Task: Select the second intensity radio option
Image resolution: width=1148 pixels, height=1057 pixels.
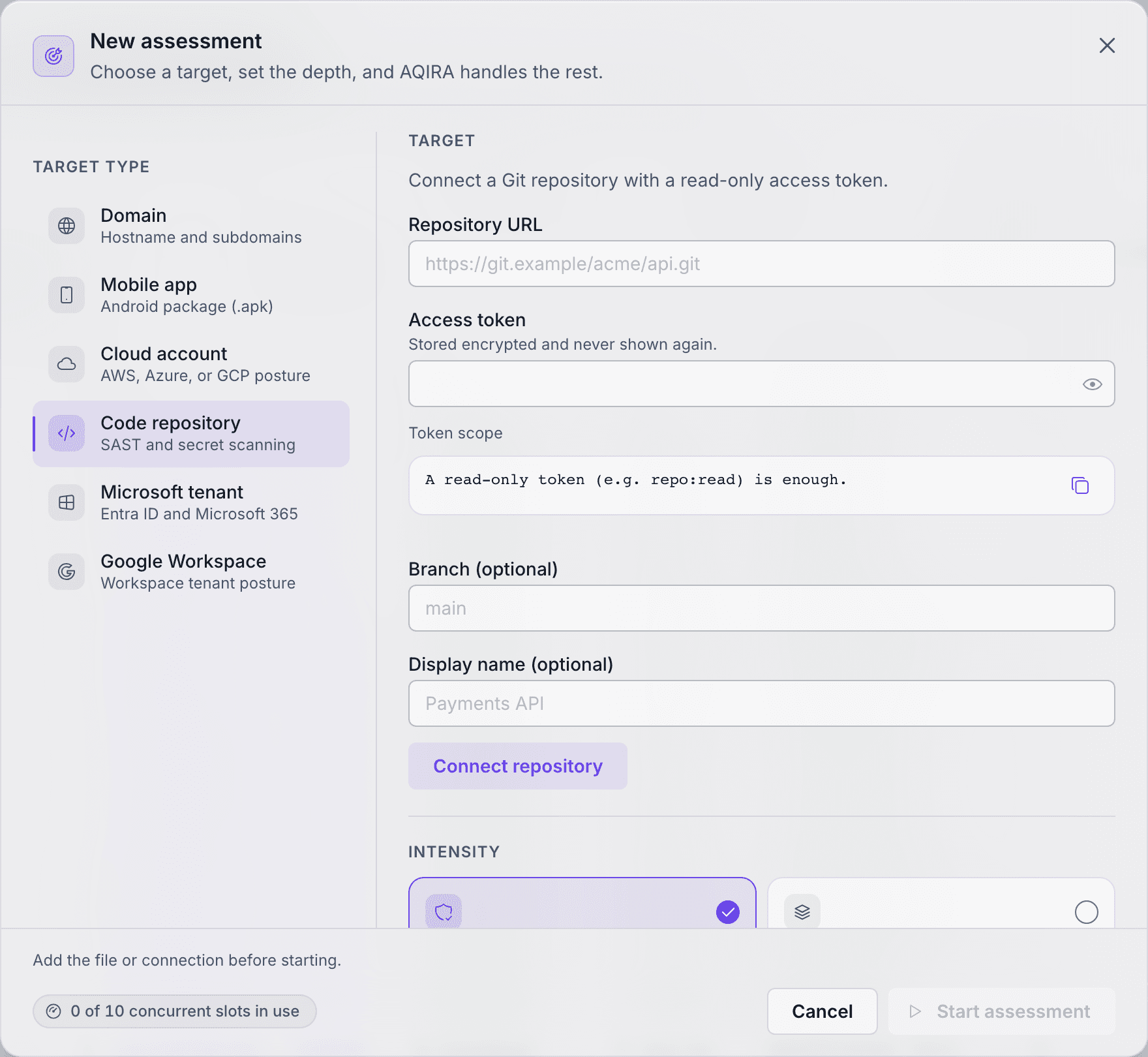Action: coord(1087,912)
